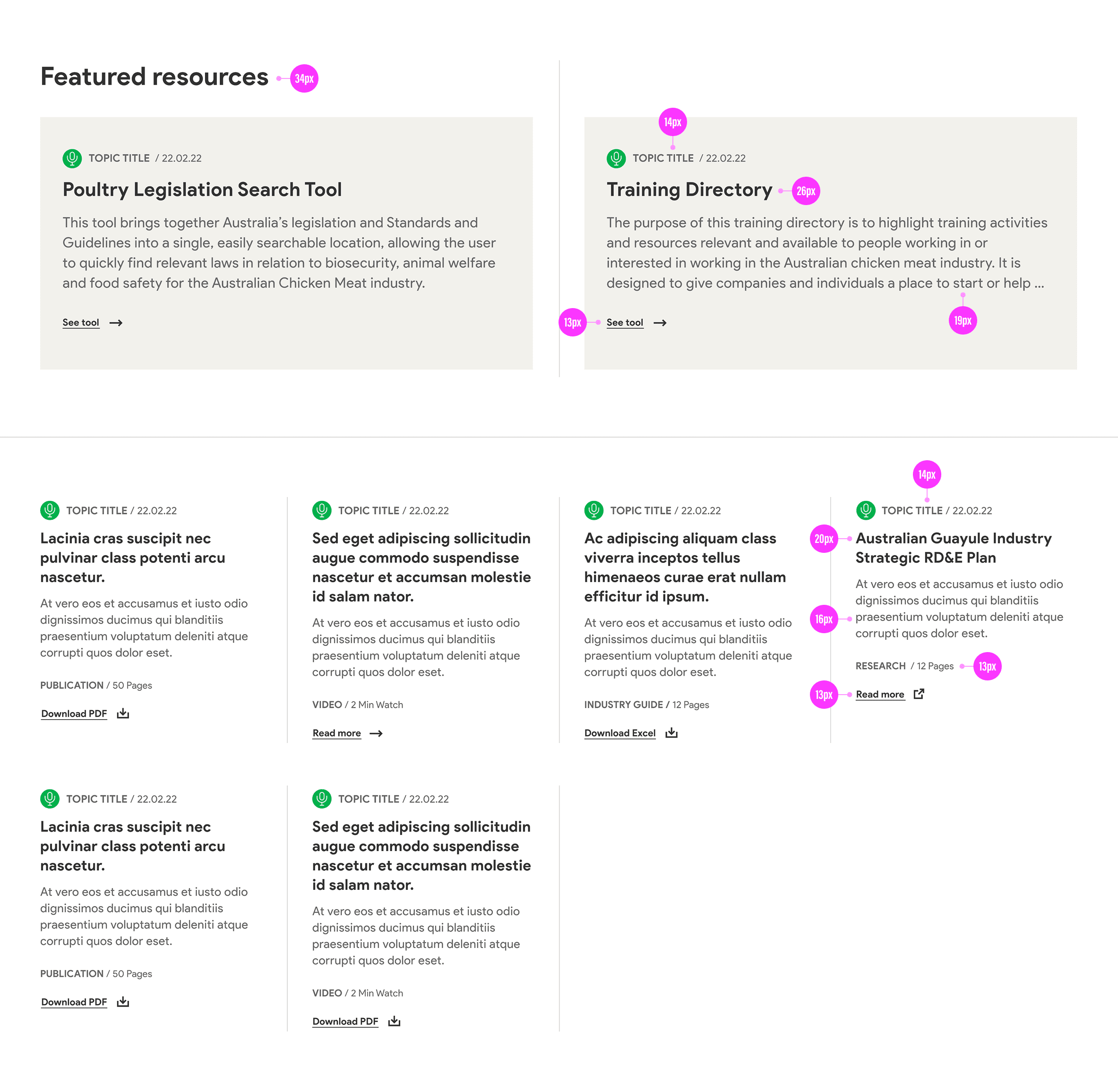Open Read more link in Australian Guayule card
This screenshot has width=1118, height=1092.
(x=880, y=694)
